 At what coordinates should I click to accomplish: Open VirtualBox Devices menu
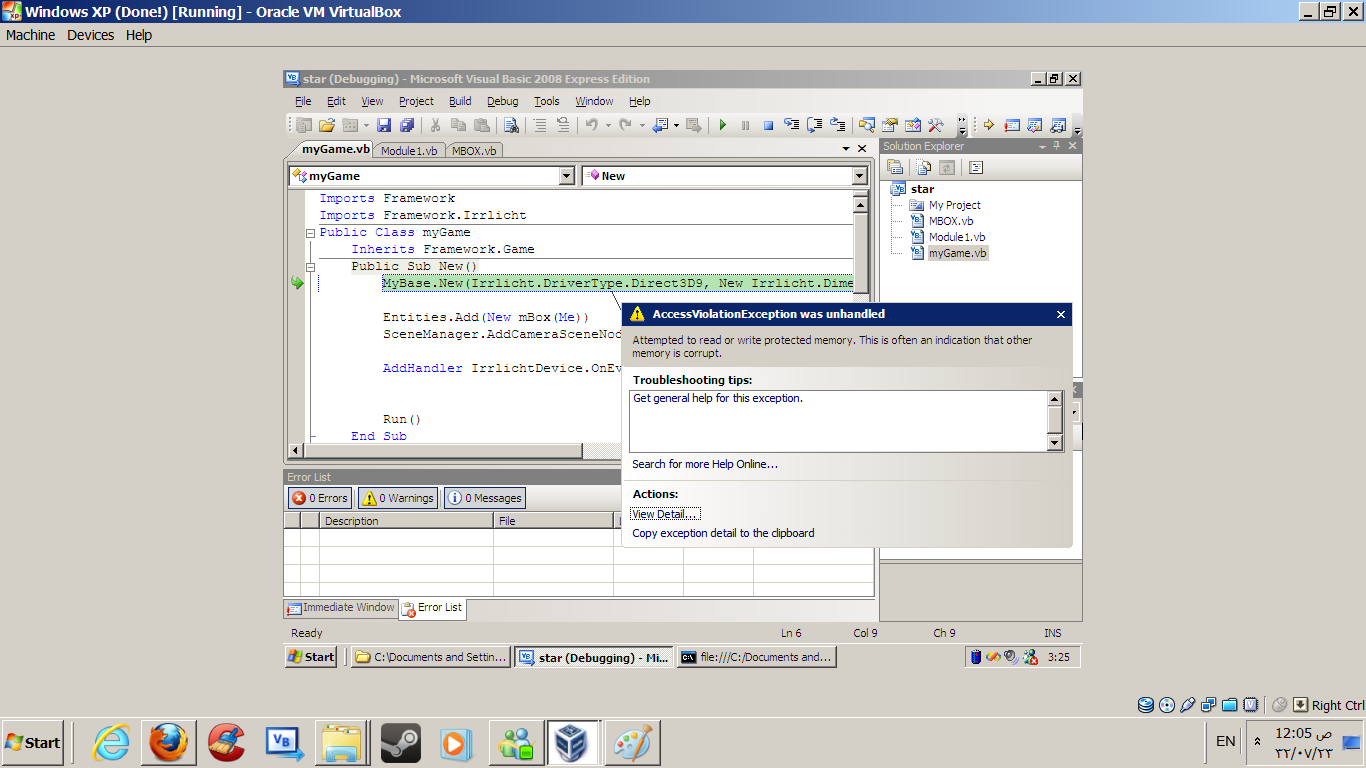[x=91, y=35]
